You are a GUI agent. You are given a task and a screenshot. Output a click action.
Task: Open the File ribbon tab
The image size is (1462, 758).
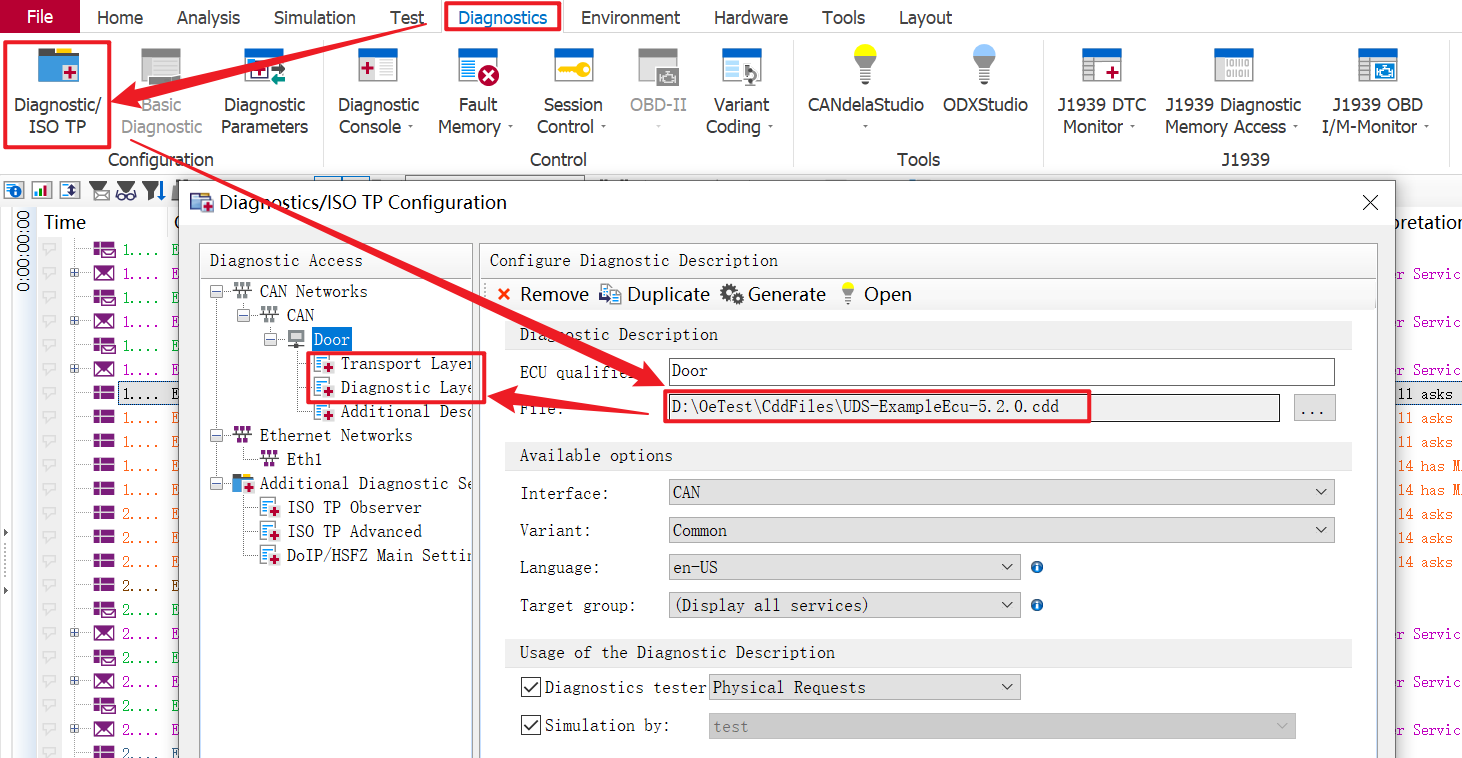click(40, 17)
